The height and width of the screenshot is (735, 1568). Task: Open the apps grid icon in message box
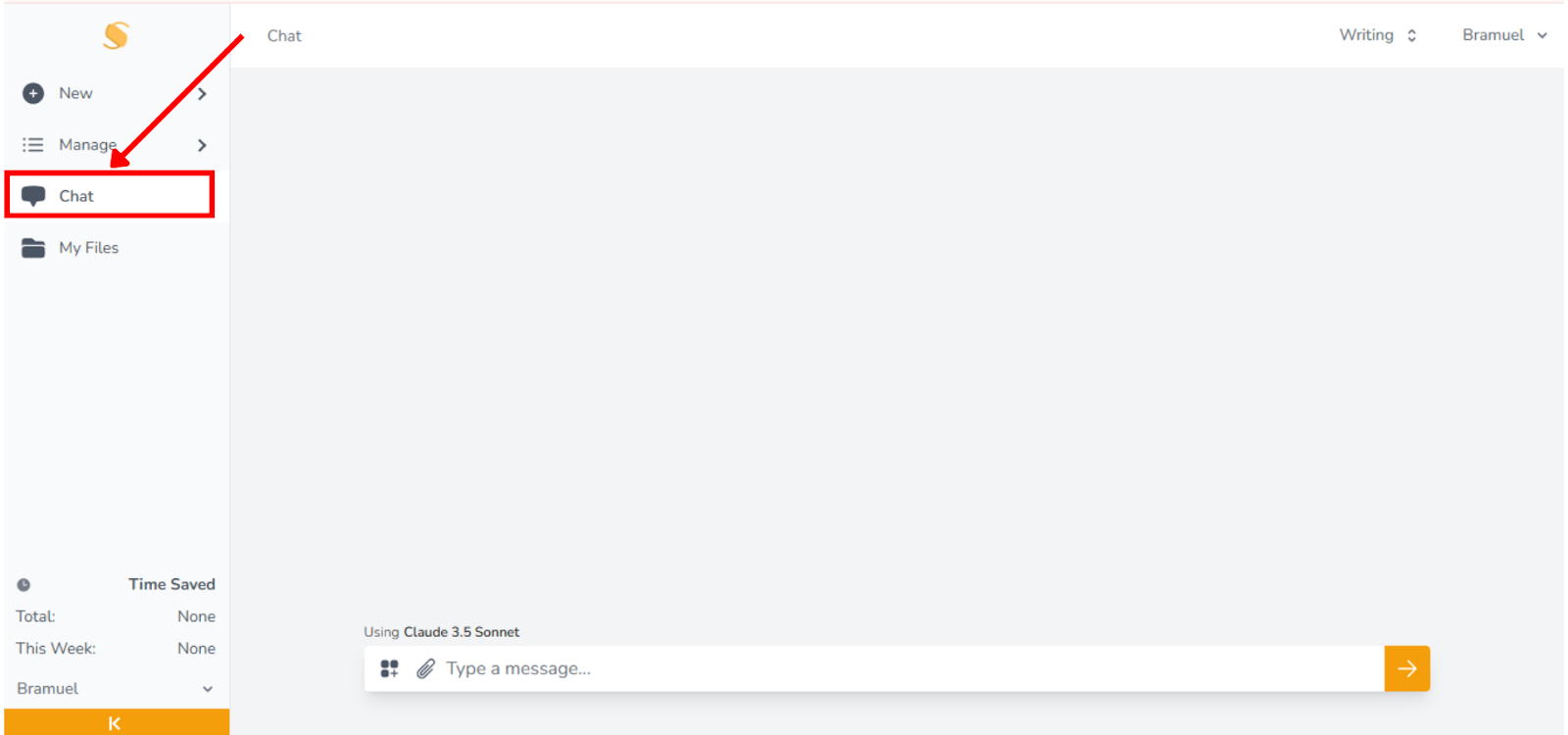[389, 668]
